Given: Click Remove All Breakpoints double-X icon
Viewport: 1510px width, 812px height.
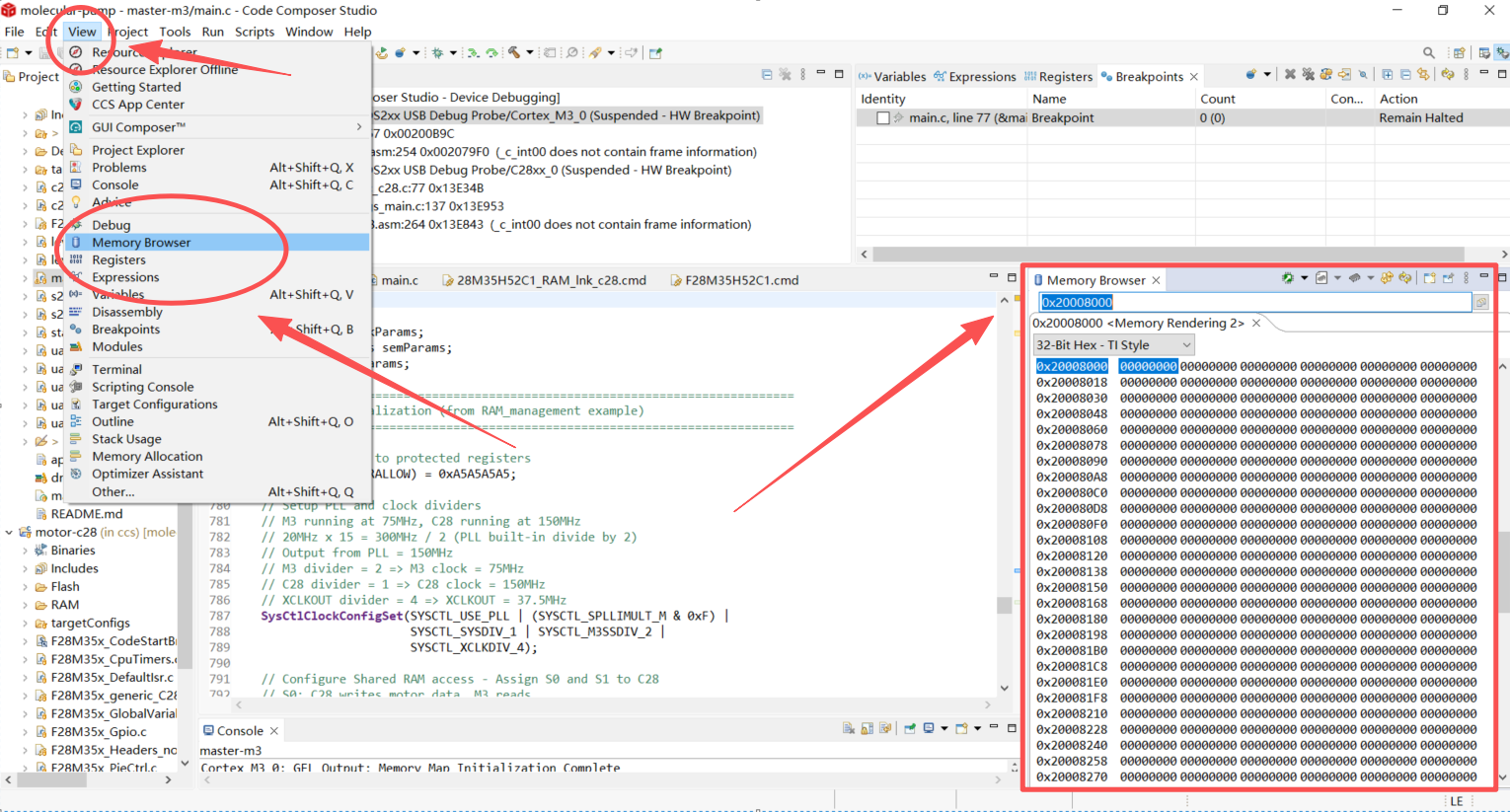Looking at the screenshot, I should [x=1308, y=75].
